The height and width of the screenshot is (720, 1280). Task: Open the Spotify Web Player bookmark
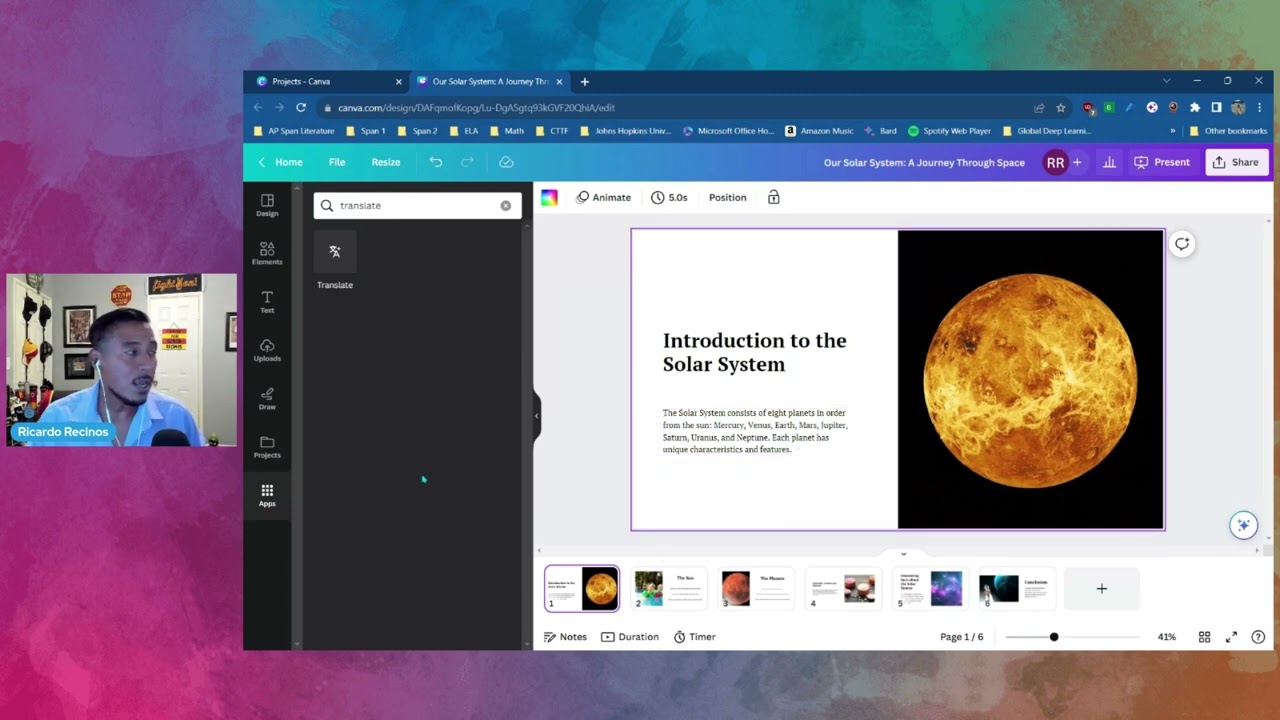[949, 131]
